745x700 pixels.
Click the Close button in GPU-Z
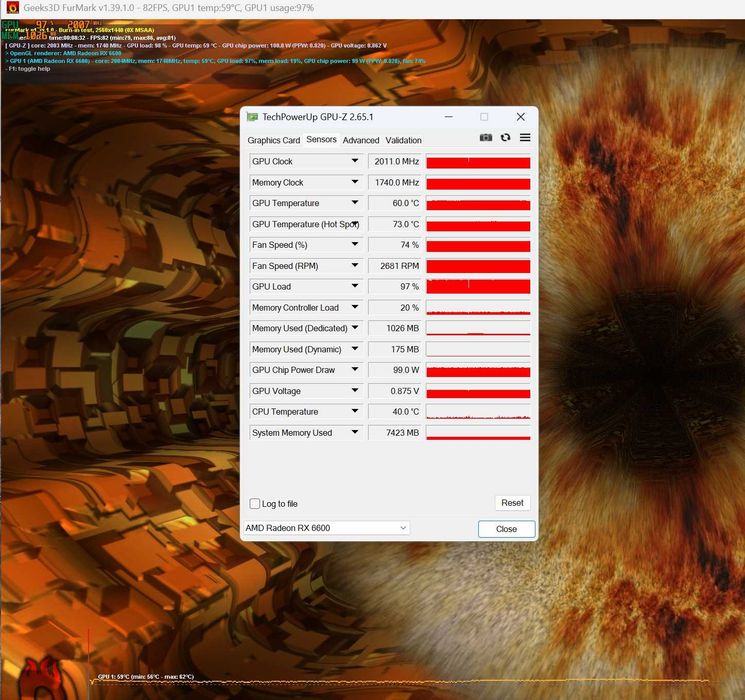506,529
